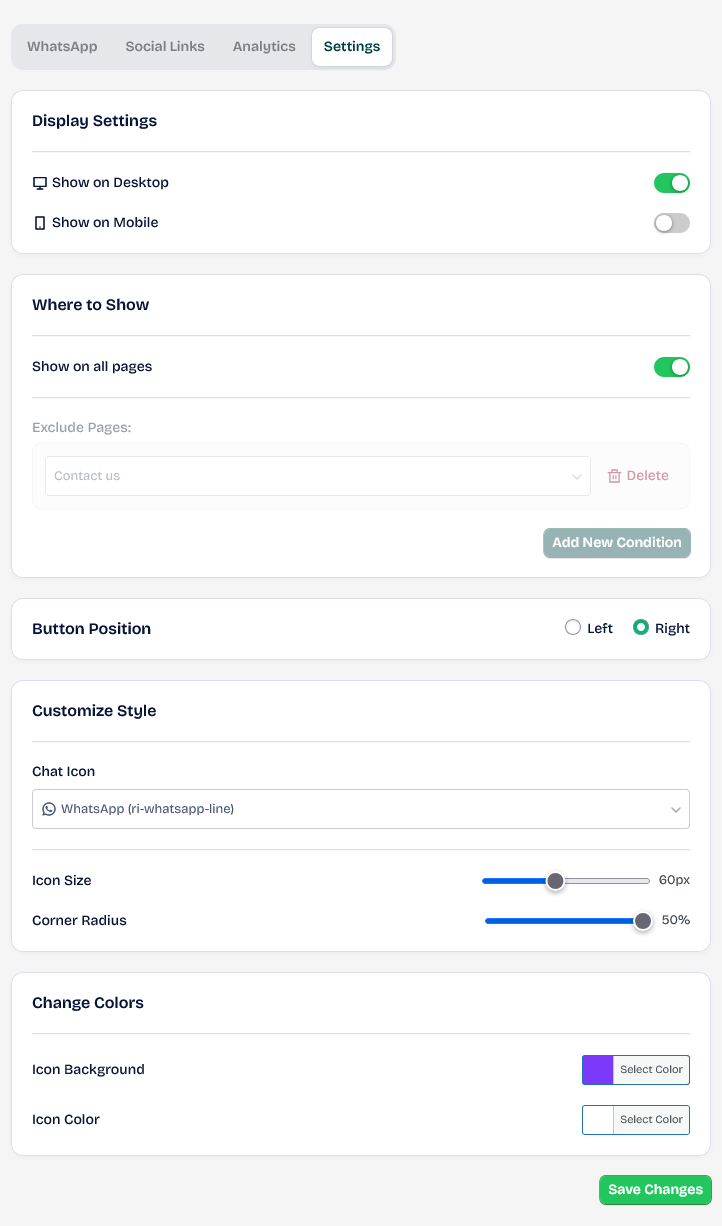Click the Settings tab
Viewport: 722px width, 1226px height.
tap(352, 47)
